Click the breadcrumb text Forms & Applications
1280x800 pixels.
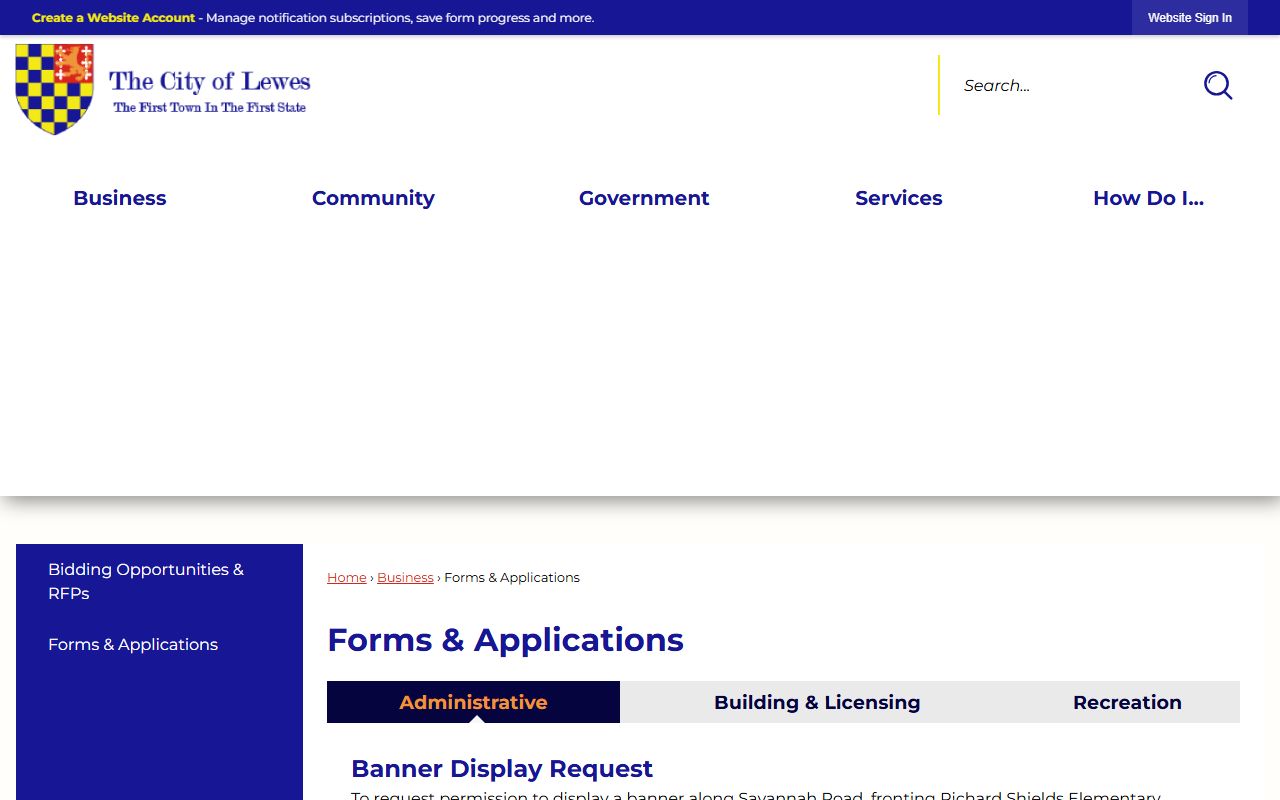pyautogui.click(x=512, y=577)
